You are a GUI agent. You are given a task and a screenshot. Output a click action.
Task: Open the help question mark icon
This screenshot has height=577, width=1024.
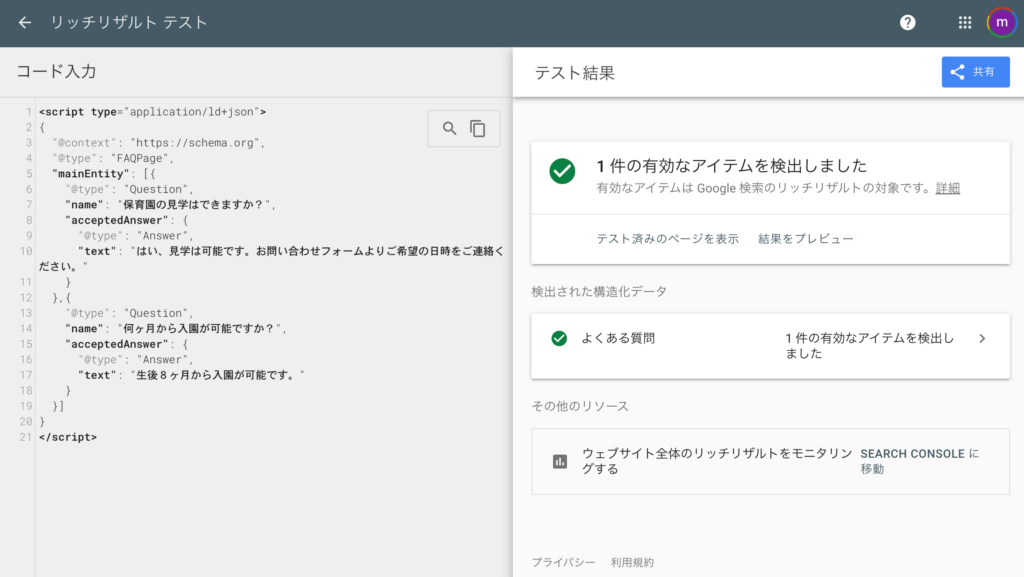[908, 23]
